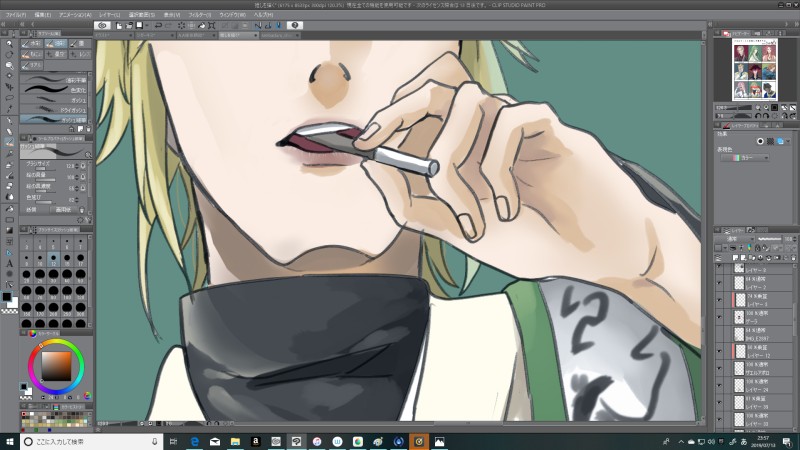This screenshot has width=800, height=450.
Task: Click the tone effect icon in Layer Property
Action: pyautogui.click(x=770, y=141)
